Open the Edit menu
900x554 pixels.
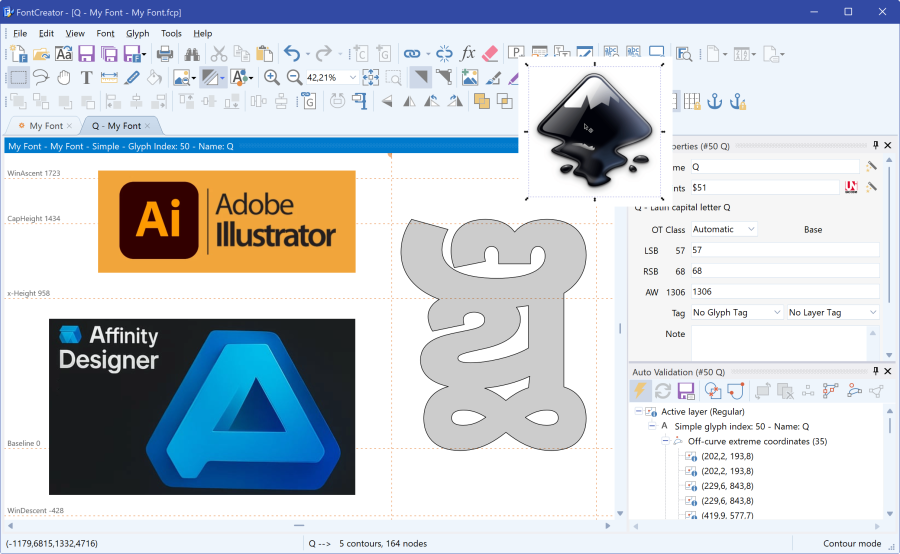(x=46, y=33)
